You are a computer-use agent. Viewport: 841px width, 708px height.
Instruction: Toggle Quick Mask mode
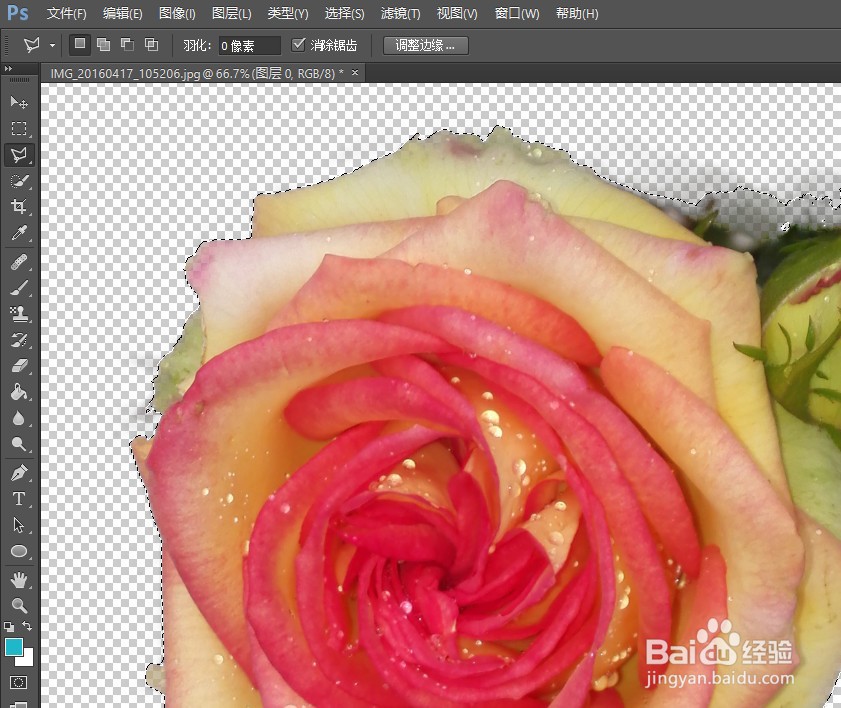click(x=18, y=682)
